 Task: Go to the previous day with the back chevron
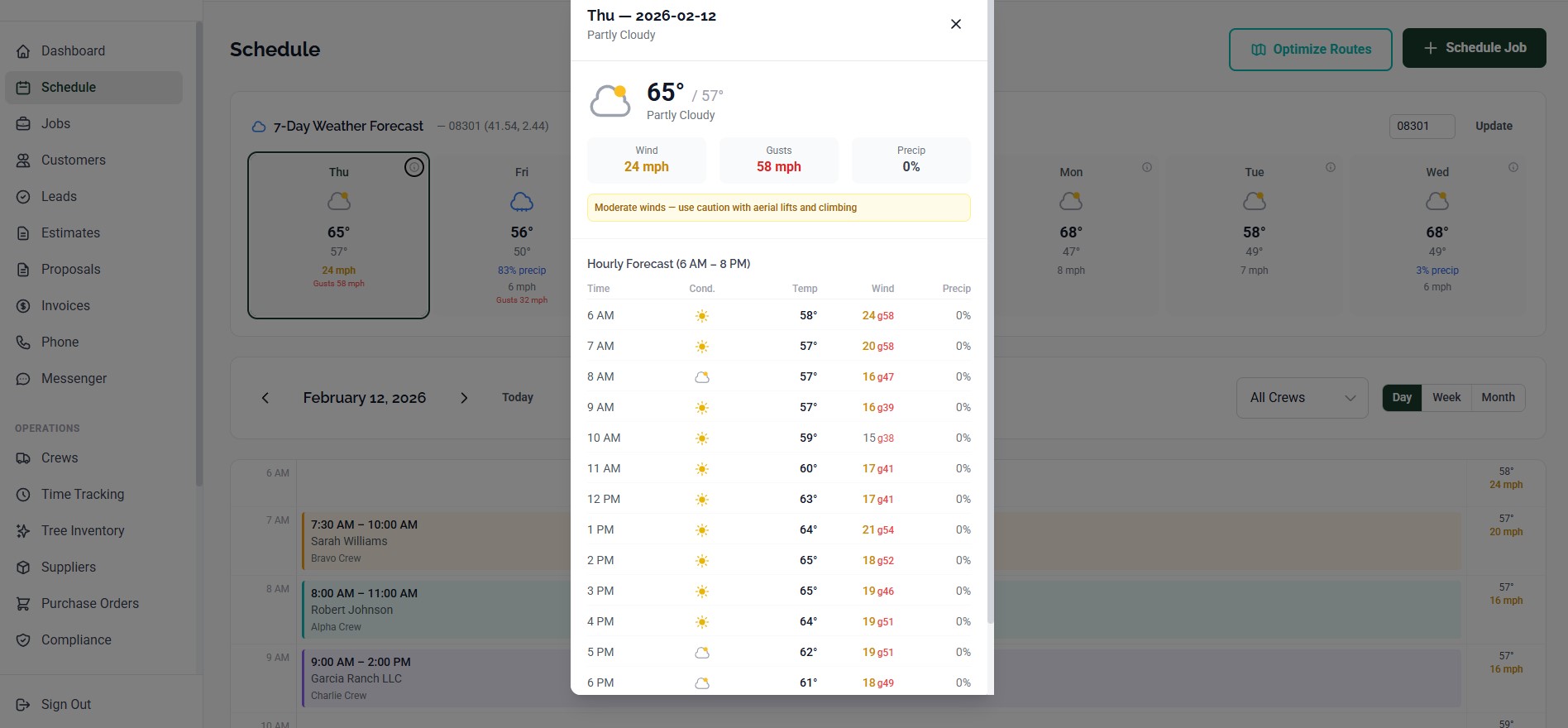click(265, 398)
